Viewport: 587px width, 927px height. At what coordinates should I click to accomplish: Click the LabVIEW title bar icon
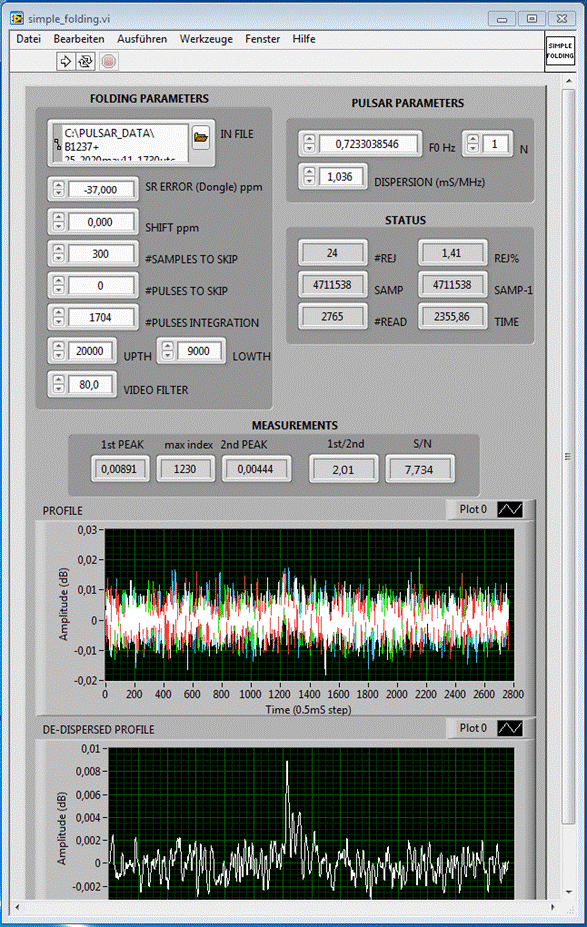point(17,18)
